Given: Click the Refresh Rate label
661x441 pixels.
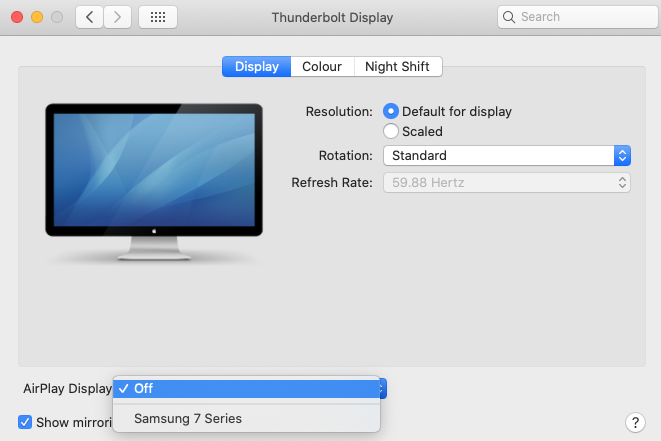Looking at the screenshot, I should (332, 183).
